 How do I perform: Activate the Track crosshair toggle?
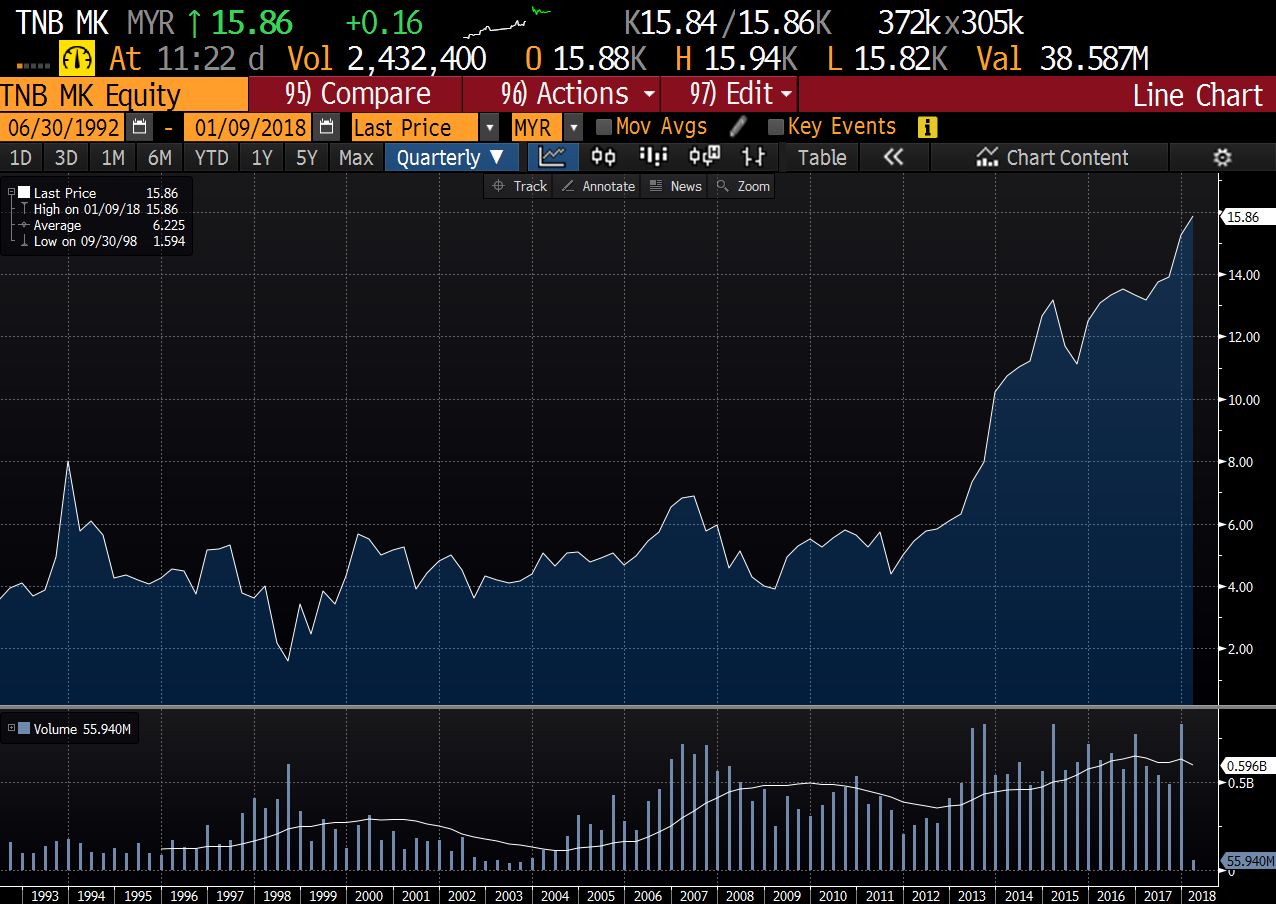tap(519, 186)
